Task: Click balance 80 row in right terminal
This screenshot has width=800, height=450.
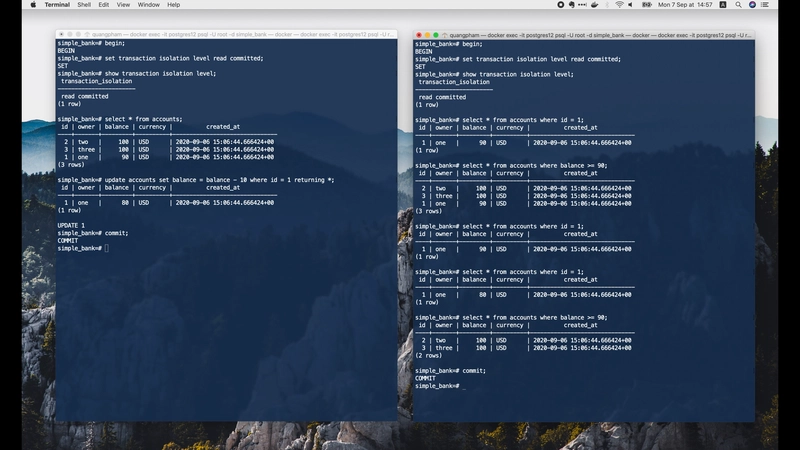Action: (x=524, y=295)
